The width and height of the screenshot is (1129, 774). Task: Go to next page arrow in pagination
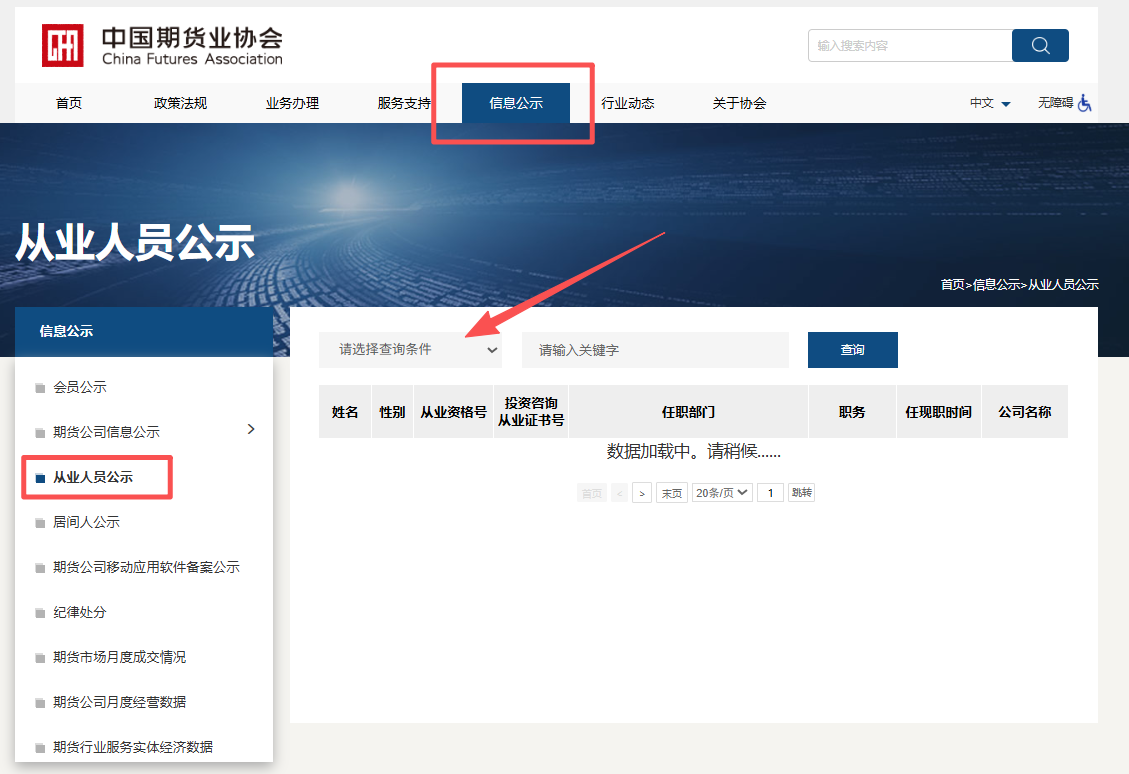pos(642,493)
